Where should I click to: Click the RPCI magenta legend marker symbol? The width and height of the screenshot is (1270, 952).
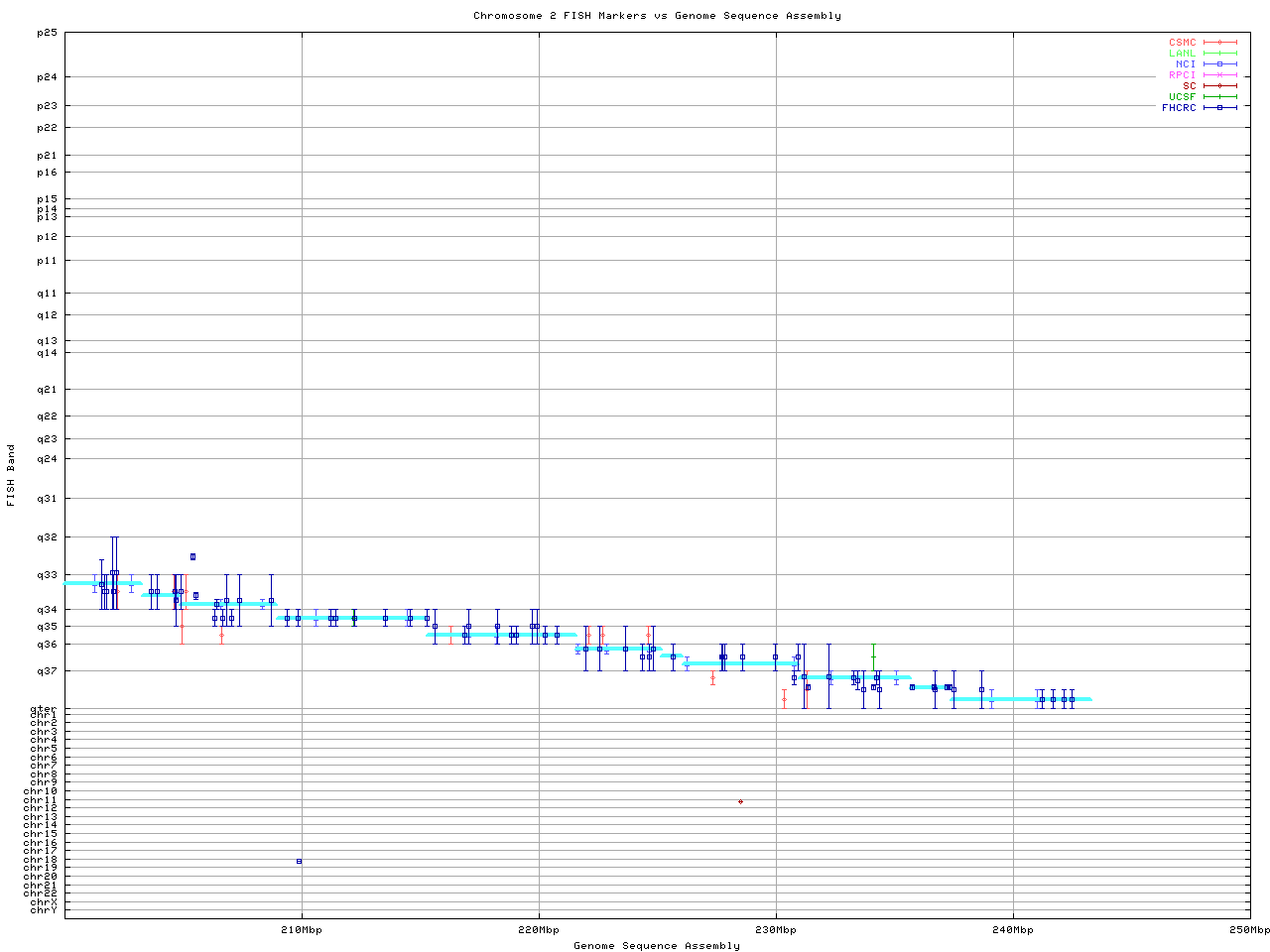coord(1219,75)
